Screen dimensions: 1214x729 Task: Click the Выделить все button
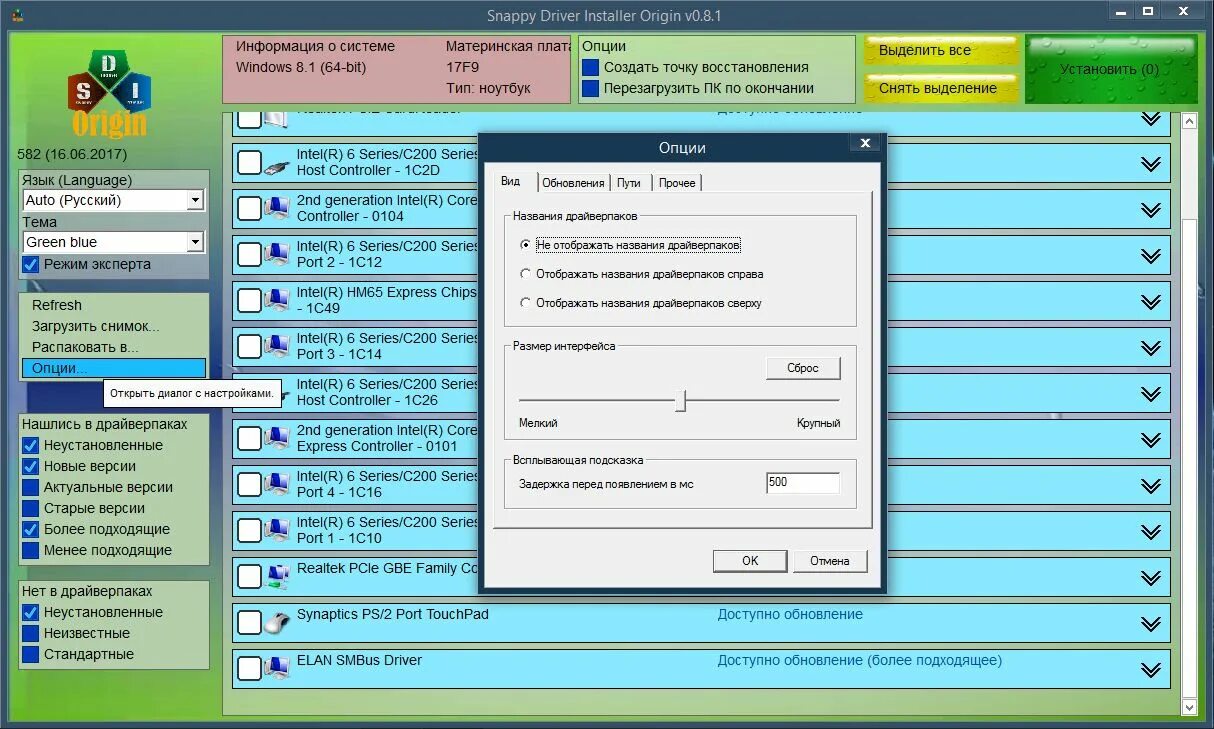[x=941, y=50]
